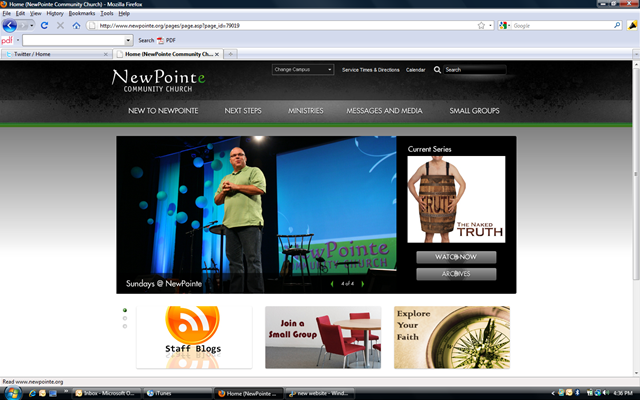
Task: Open the Bookmarks menu
Action: point(82,13)
